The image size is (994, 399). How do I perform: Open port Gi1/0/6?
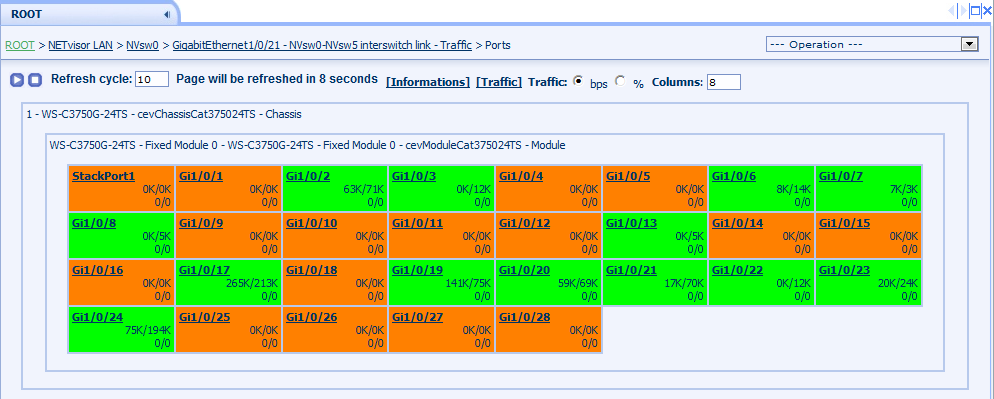pyautogui.click(x=734, y=176)
